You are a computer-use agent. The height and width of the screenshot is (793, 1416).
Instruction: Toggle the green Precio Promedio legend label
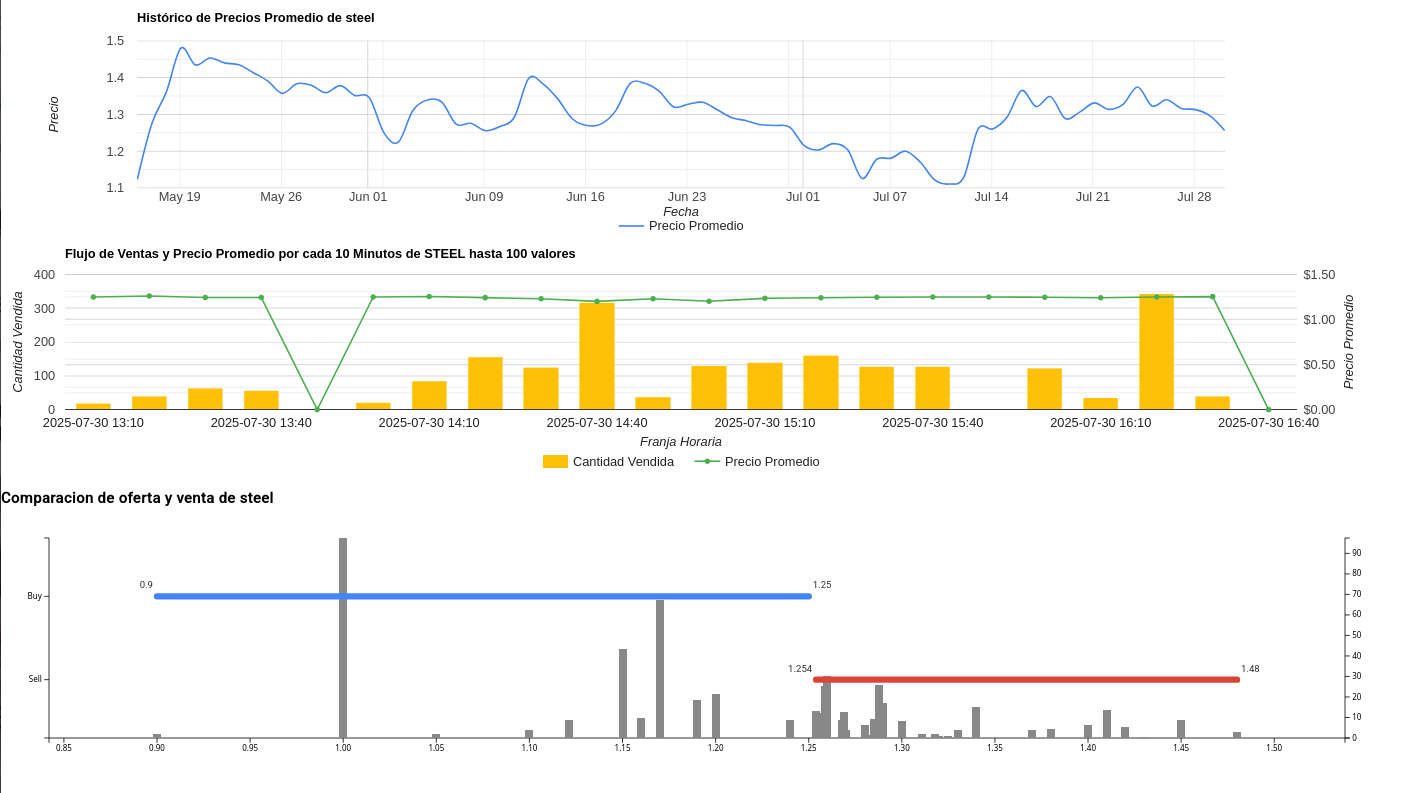(x=772, y=462)
